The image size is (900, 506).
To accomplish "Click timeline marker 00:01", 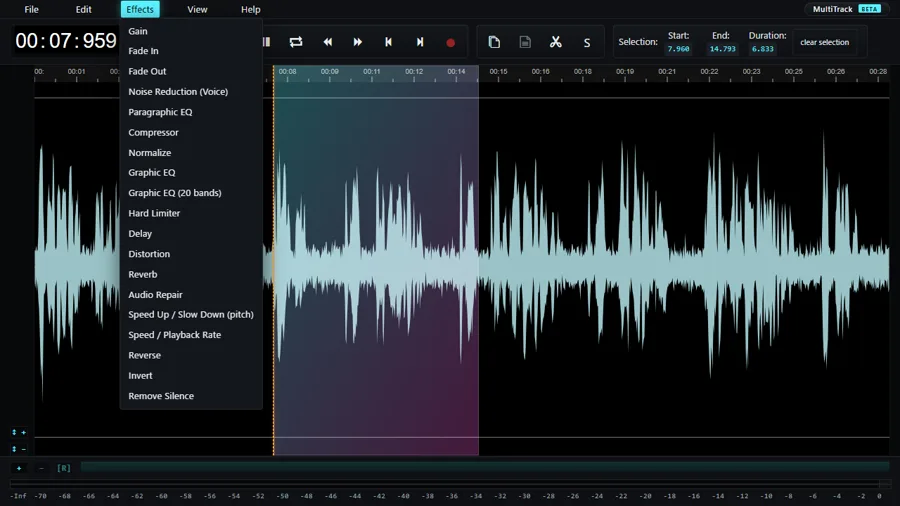I will 76,71.
